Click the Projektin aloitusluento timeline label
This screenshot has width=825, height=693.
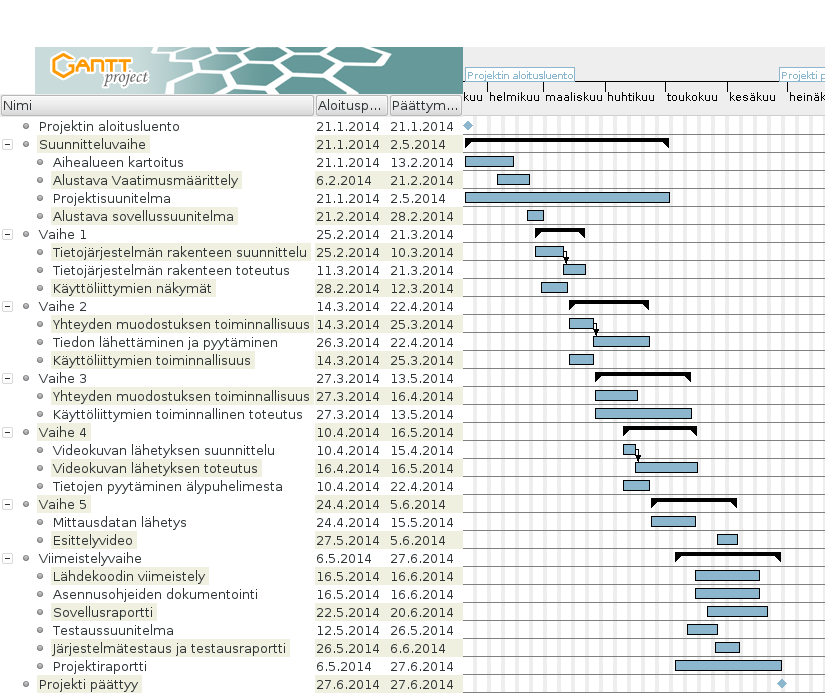pos(520,75)
